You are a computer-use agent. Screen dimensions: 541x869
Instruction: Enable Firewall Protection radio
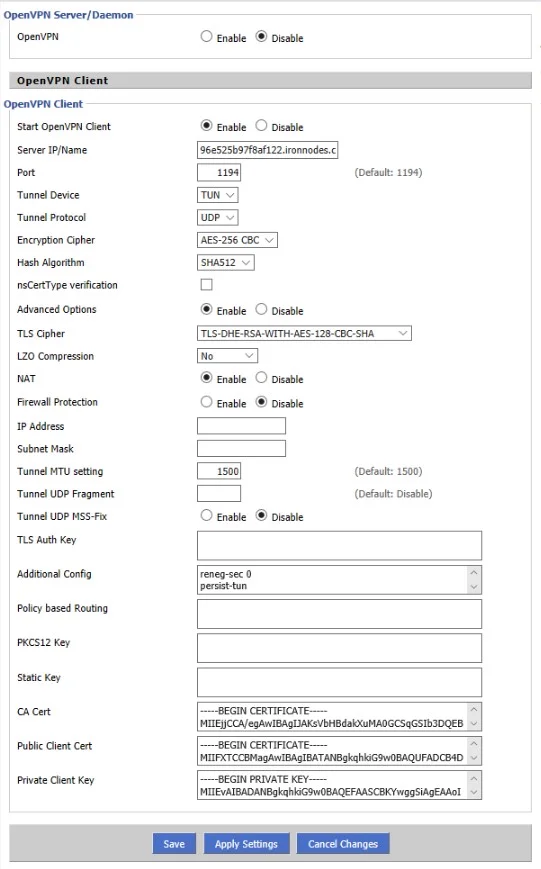(206, 402)
